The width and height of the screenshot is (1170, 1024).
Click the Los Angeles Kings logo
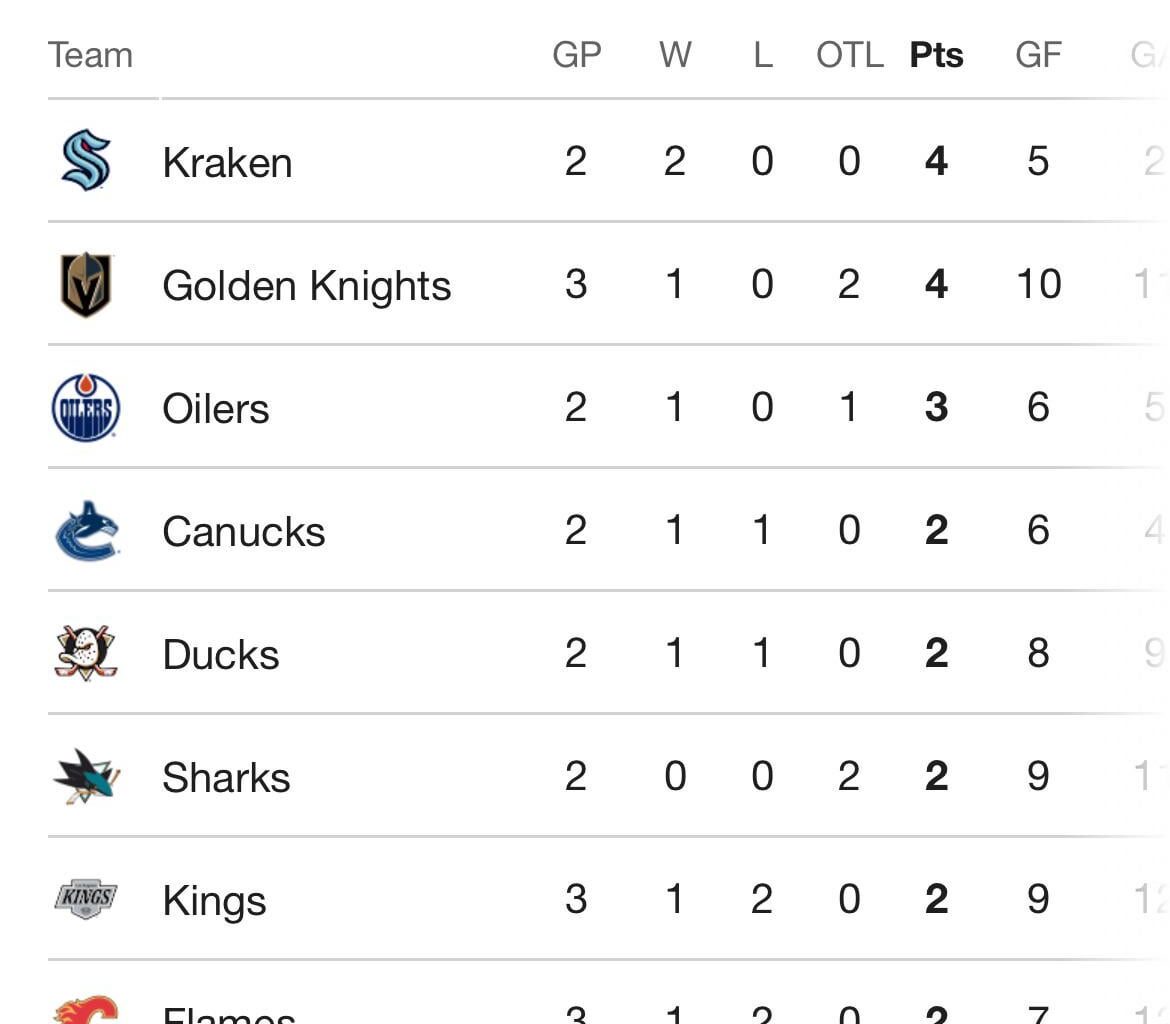pos(86,899)
